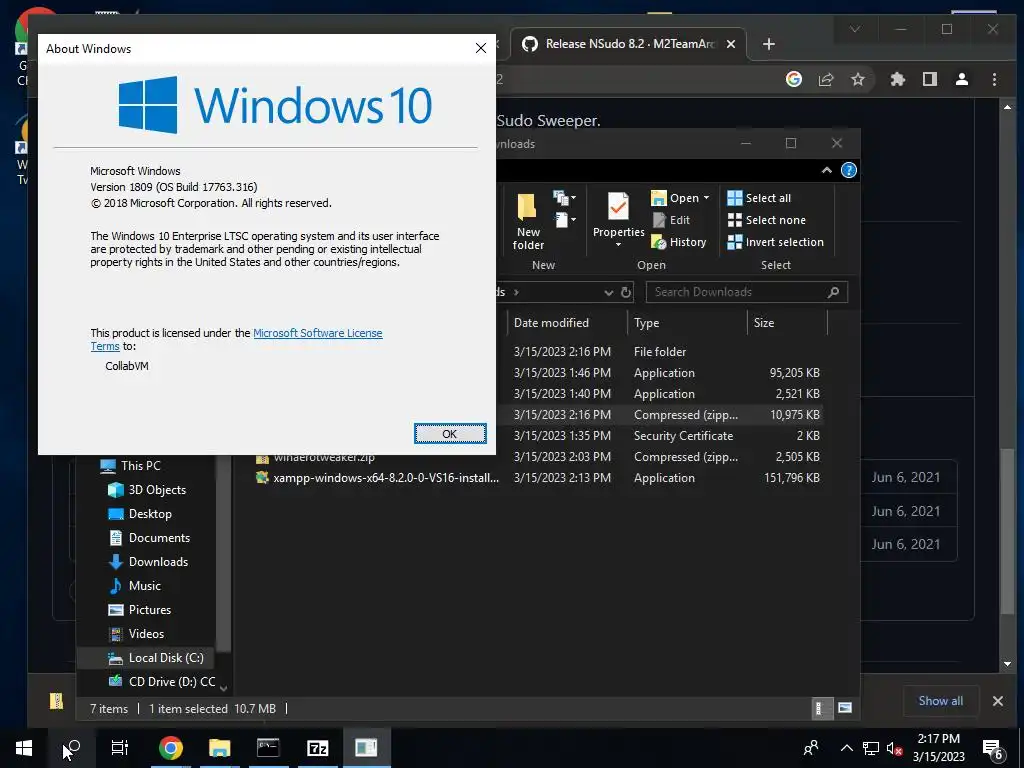This screenshot has height=768, width=1024.
Task: Expand the Open dropdown arrow
Action: [x=706, y=198]
